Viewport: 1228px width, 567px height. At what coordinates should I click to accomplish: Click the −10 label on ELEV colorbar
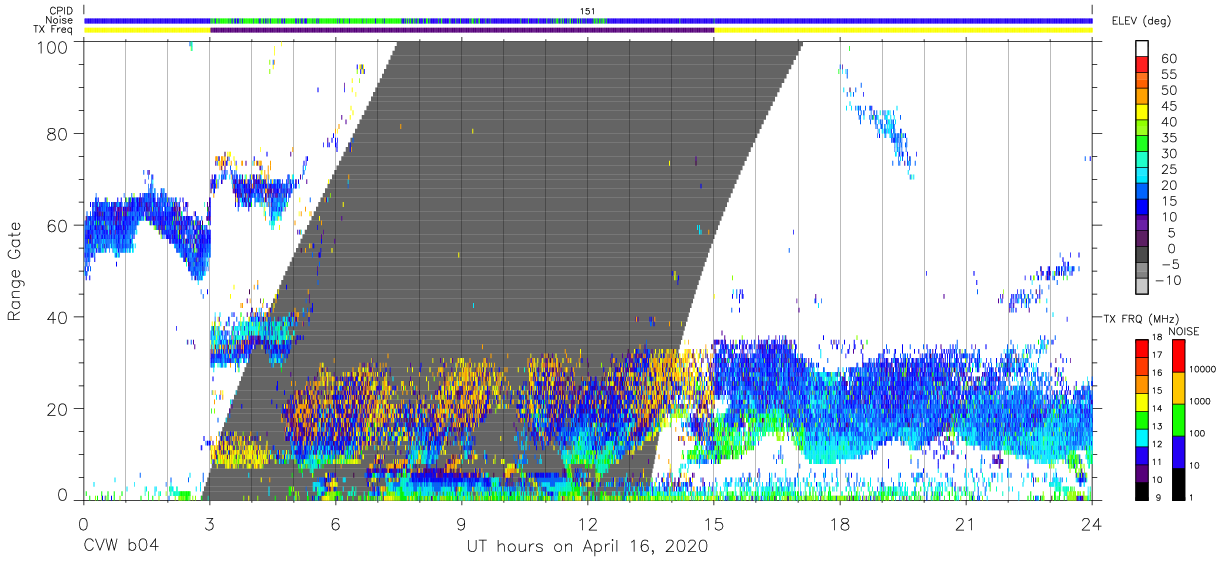pos(1168,281)
